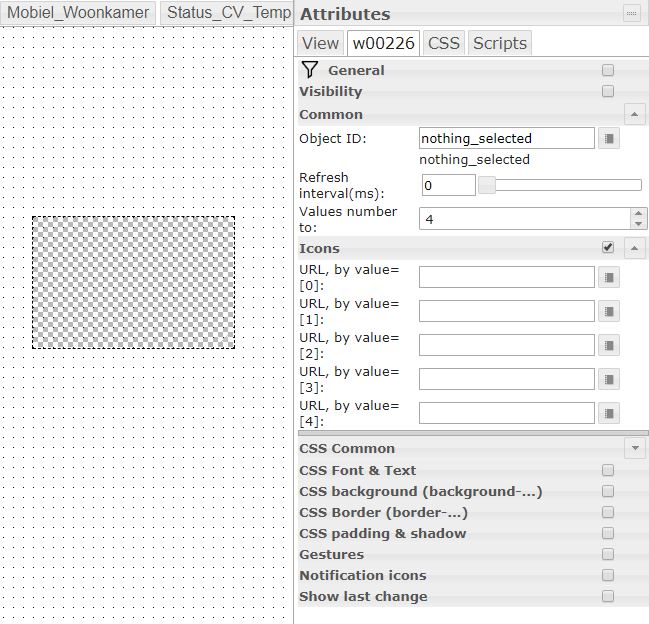Click the Attributes panel options icon
The image size is (649, 624).
(631, 13)
